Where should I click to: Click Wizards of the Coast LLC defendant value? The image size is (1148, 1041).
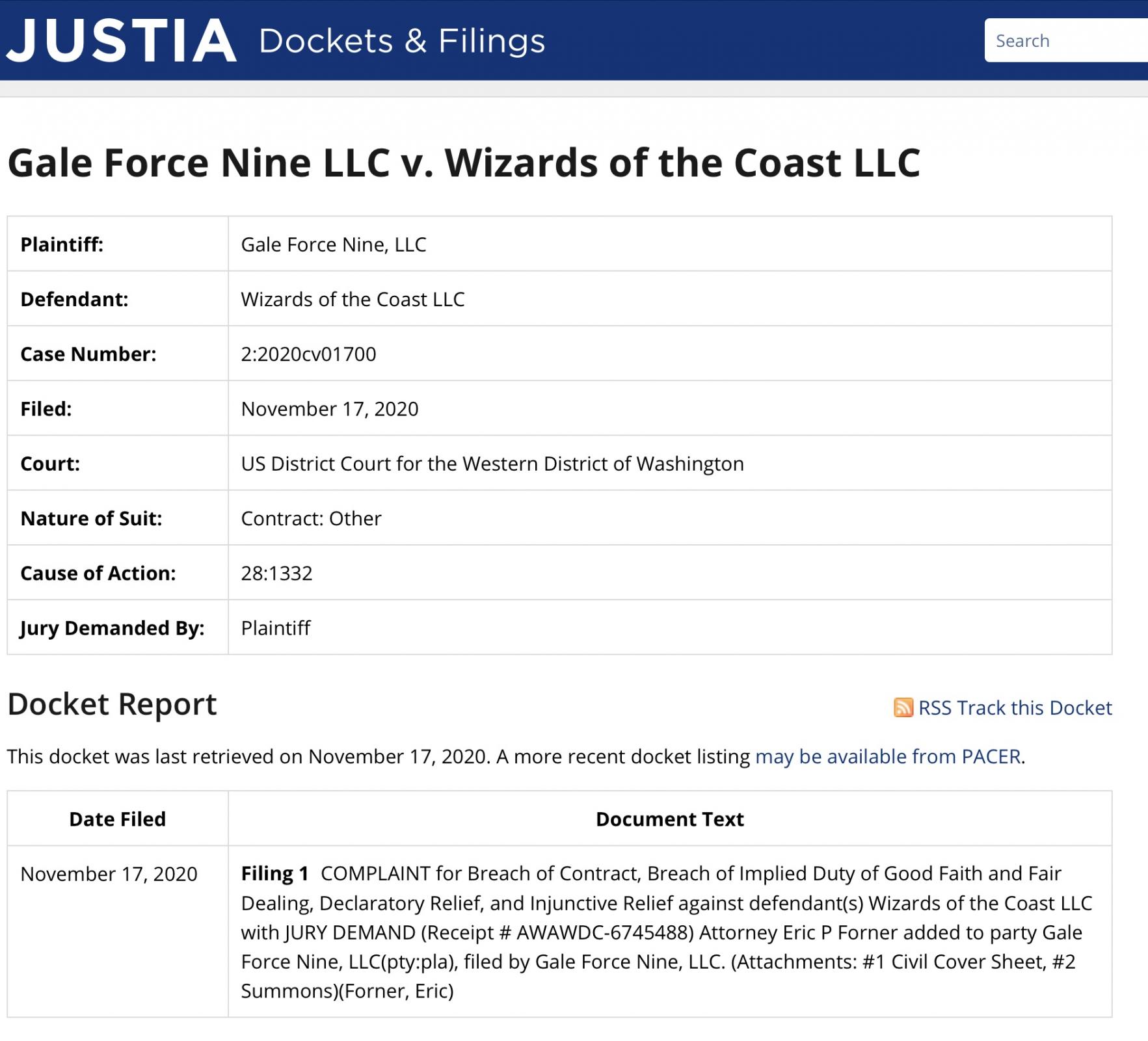[353, 299]
